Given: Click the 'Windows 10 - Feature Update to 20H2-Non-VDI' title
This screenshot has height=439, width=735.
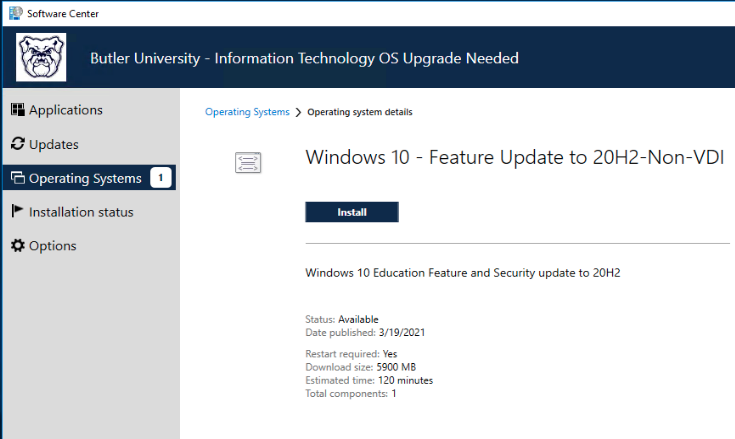Looking at the screenshot, I should click(x=515, y=157).
